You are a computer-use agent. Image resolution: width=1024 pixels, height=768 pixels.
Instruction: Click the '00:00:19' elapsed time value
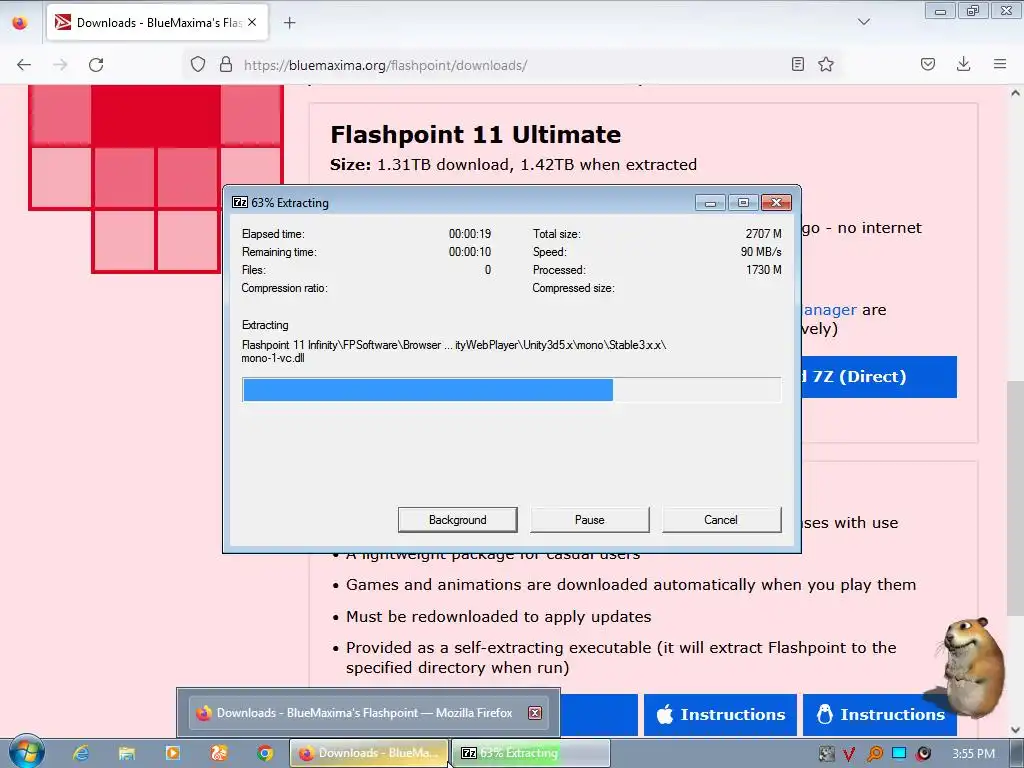470,234
